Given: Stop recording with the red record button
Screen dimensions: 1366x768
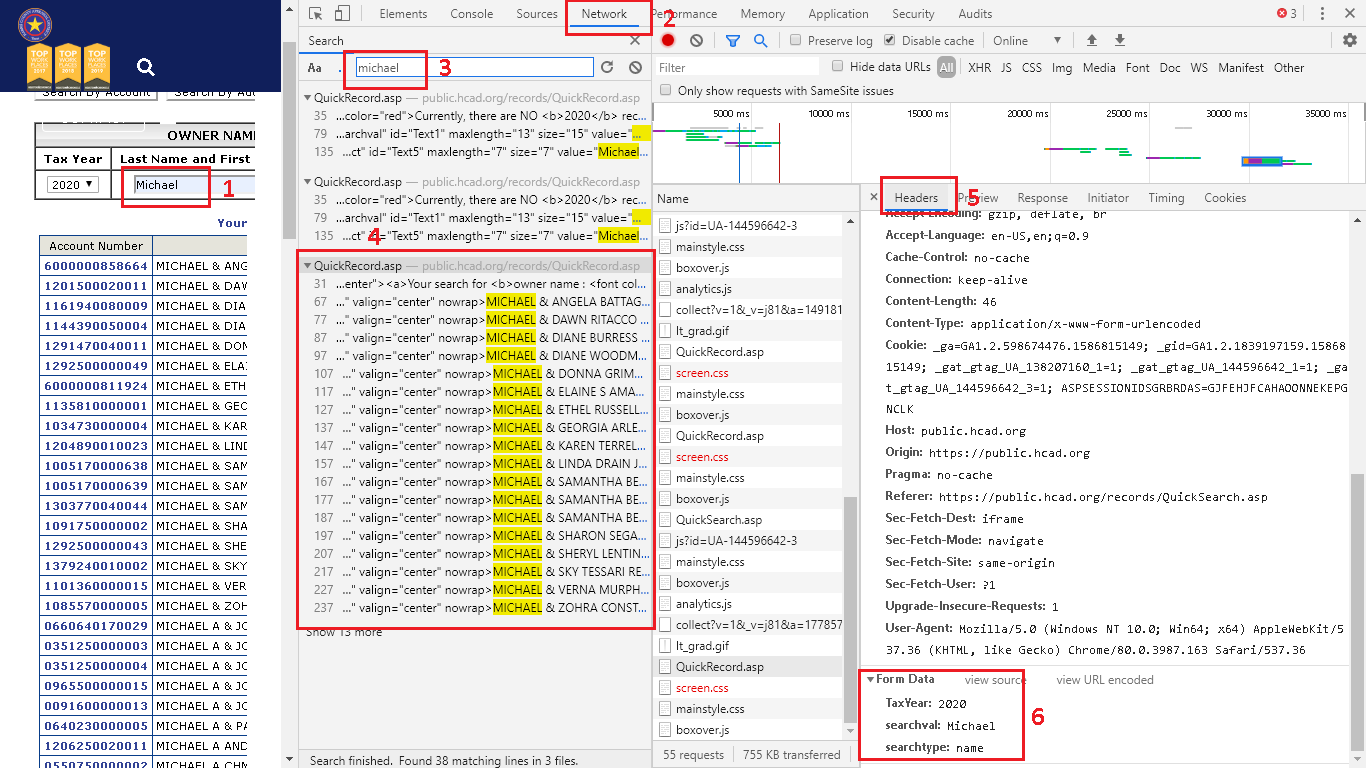Looking at the screenshot, I should [668, 41].
